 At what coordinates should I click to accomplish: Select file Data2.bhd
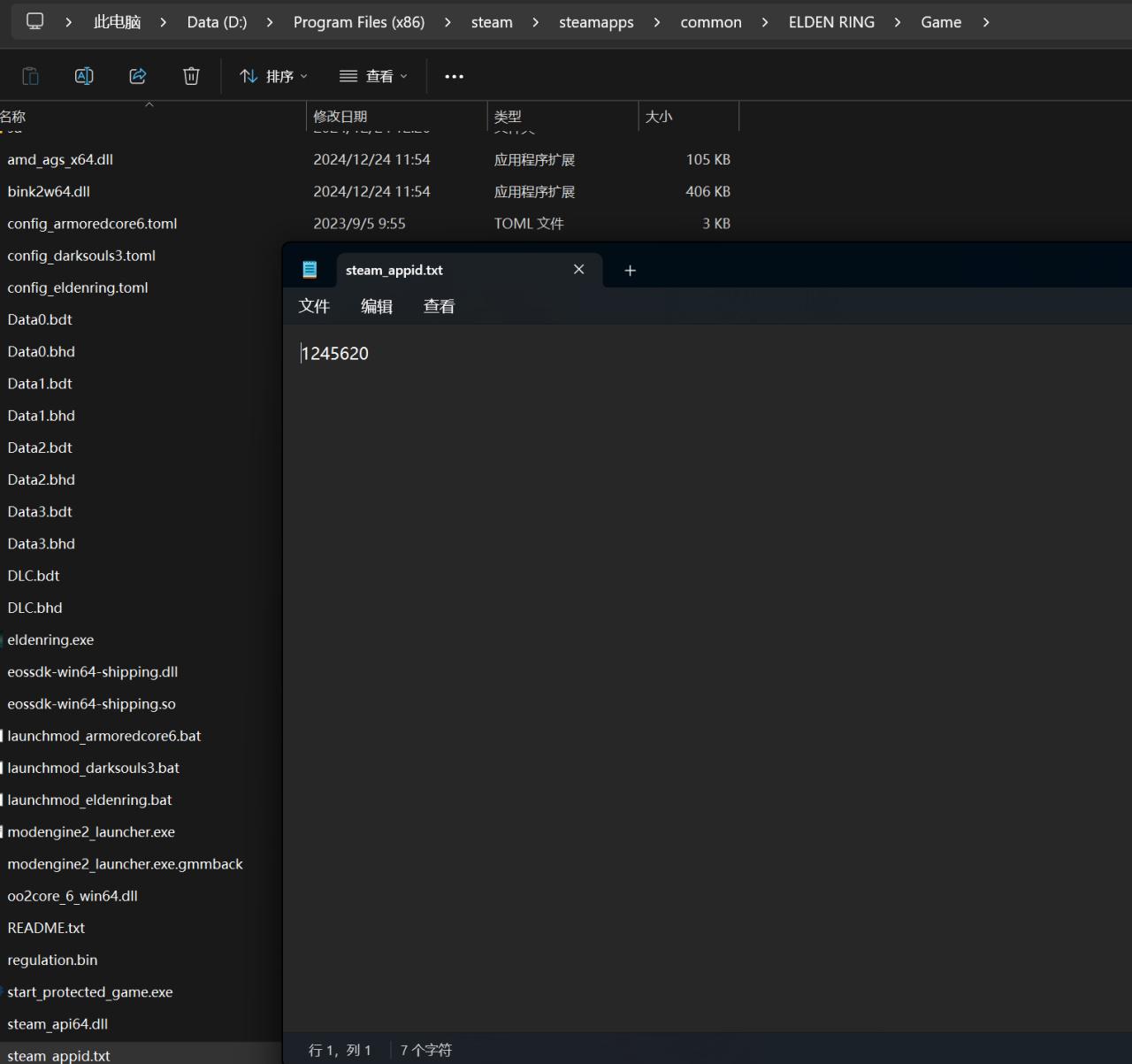click(x=42, y=479)
